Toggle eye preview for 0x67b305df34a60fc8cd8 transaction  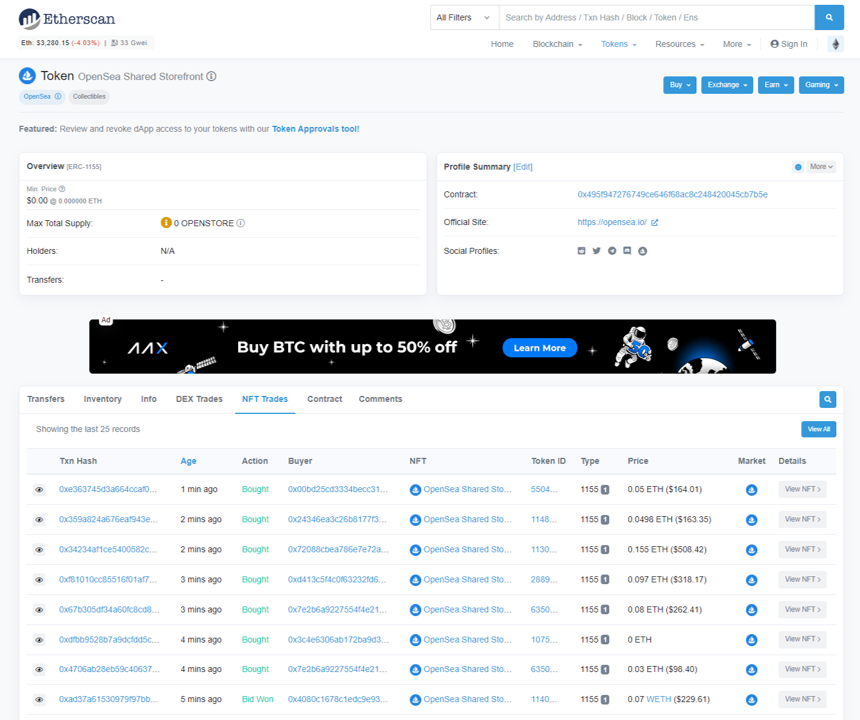(39, 610)
